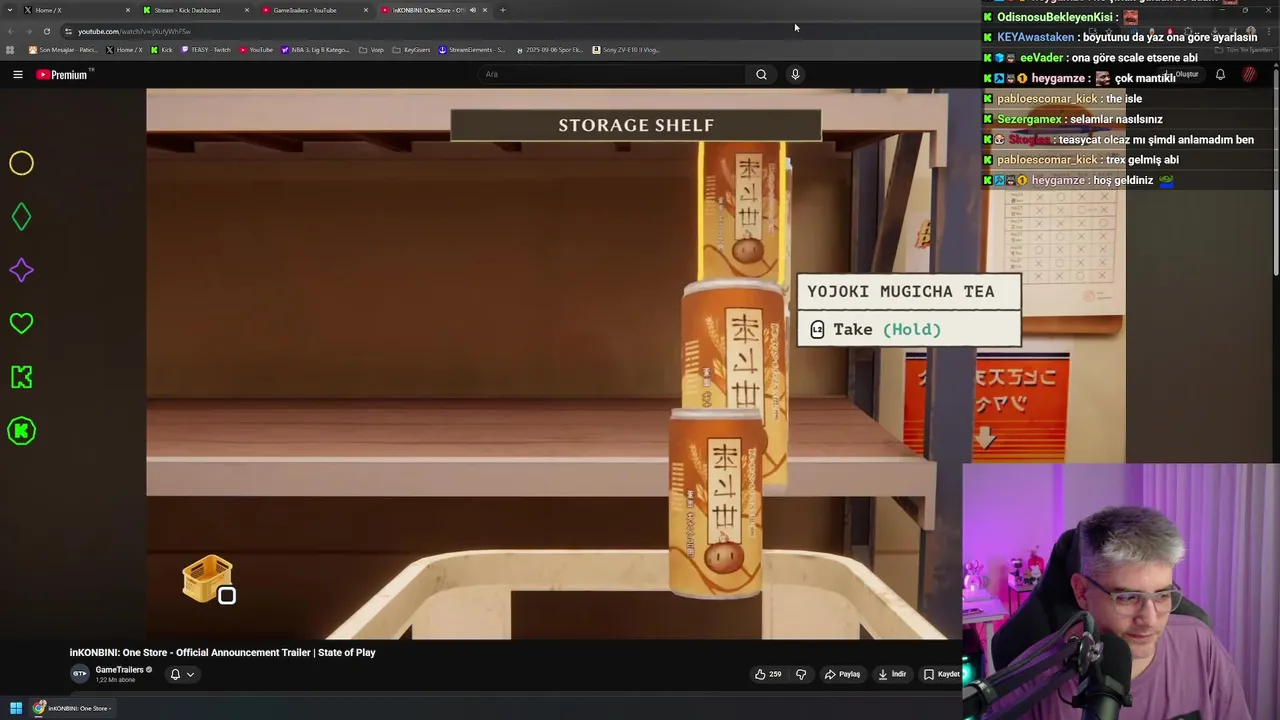Click OdisnosuBekleyenKisi username in chat

pos(1054,17)
